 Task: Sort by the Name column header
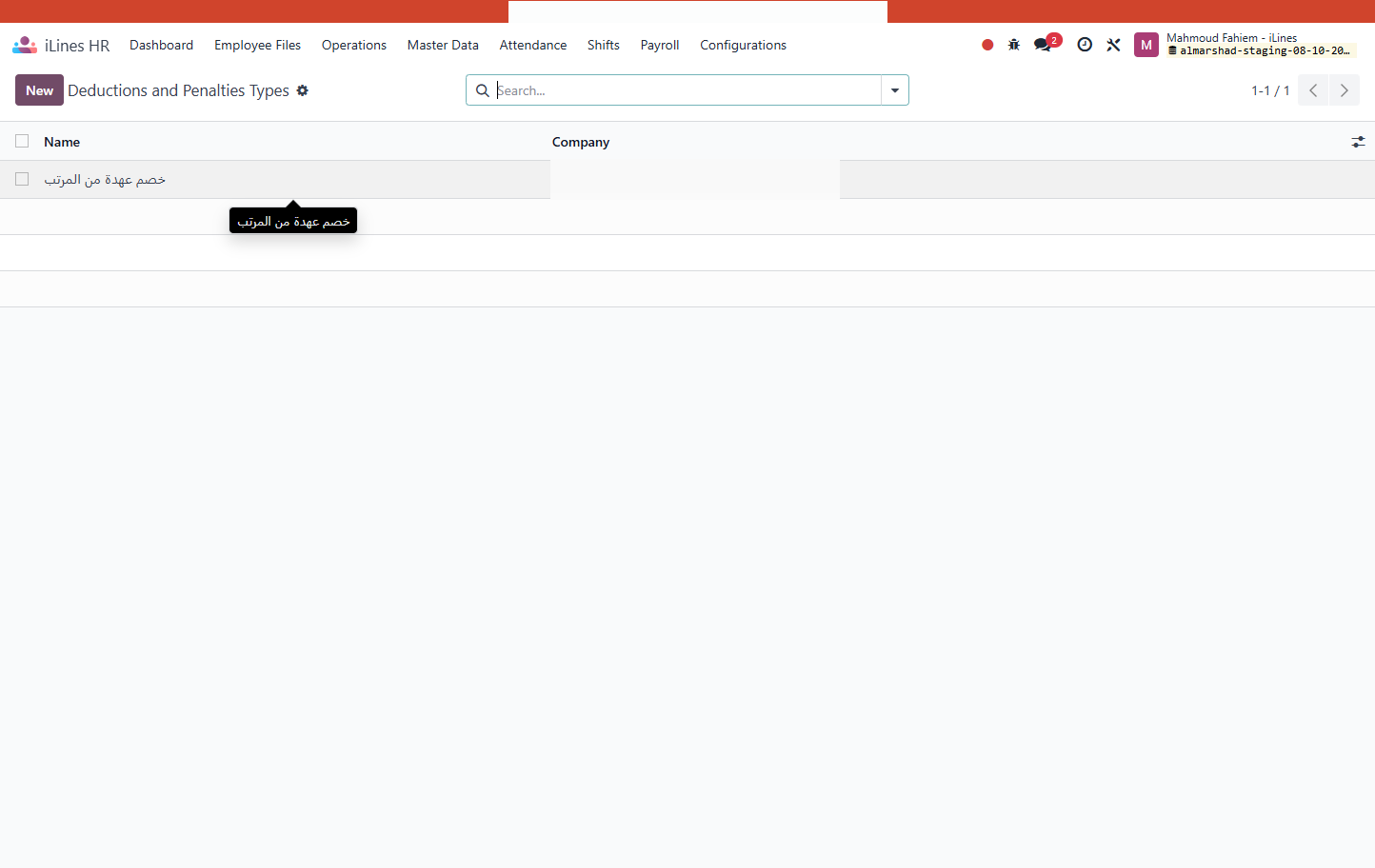[62, 142]
